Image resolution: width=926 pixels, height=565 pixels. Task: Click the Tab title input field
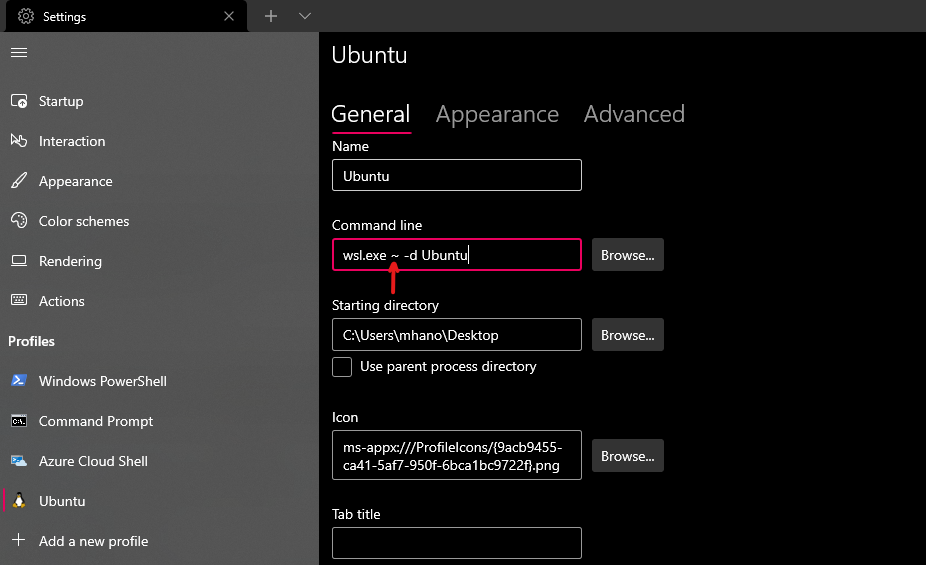pos(457,543)
